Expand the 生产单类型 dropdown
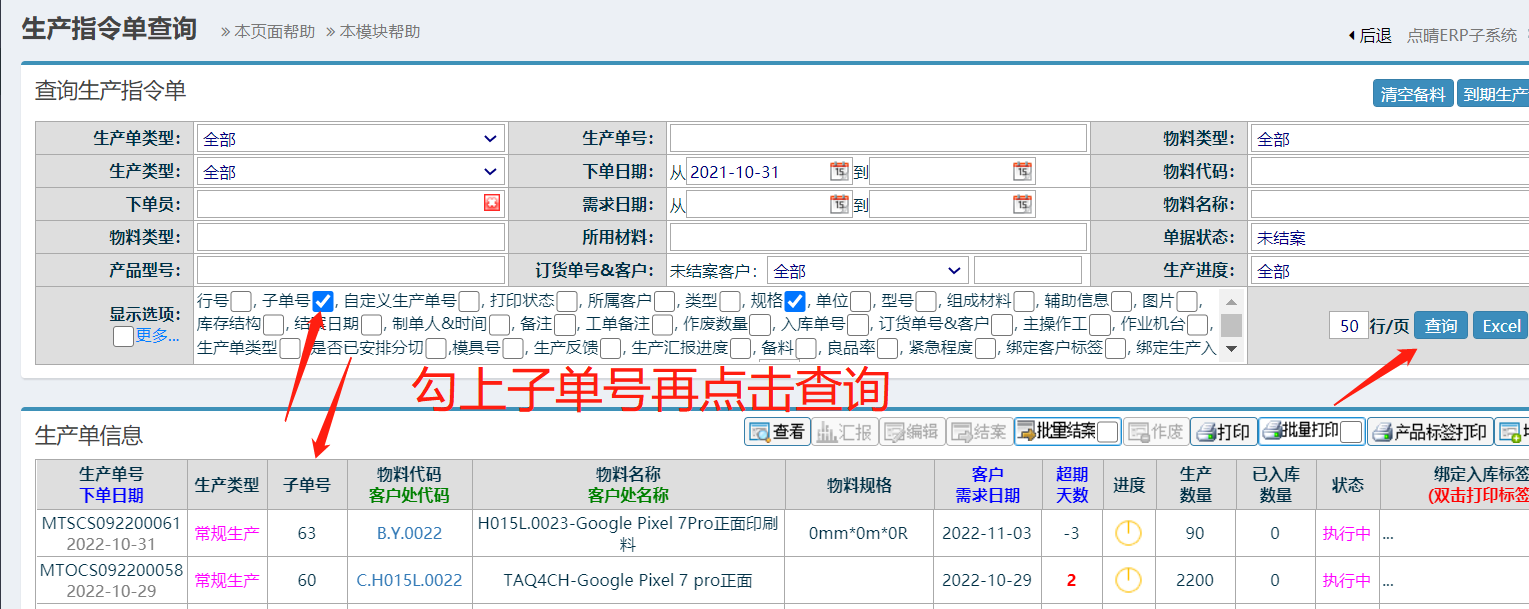This screenshot has height=609, width=1529. 351,139
